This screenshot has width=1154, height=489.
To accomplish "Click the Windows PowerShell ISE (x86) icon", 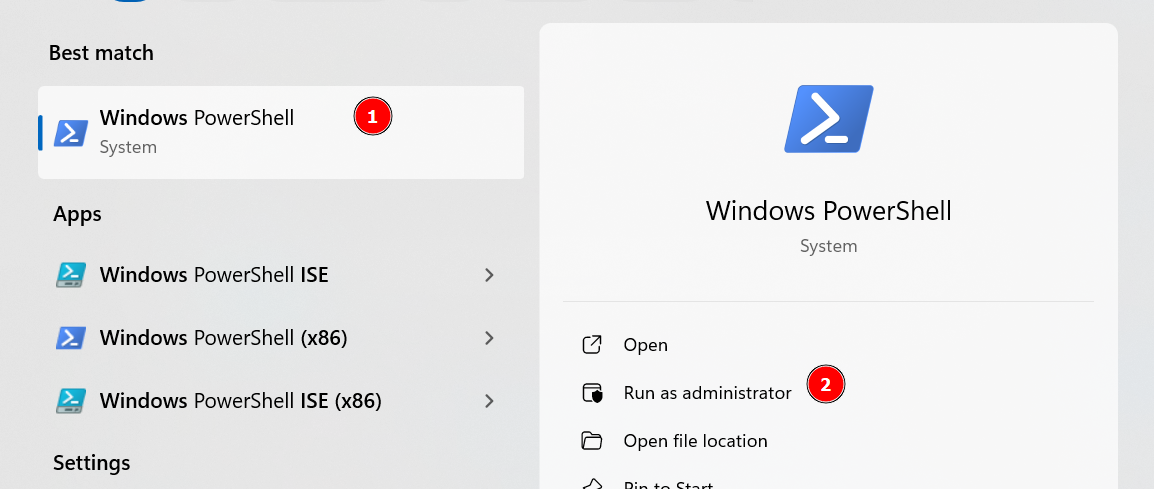I will [x=71, y=401].
